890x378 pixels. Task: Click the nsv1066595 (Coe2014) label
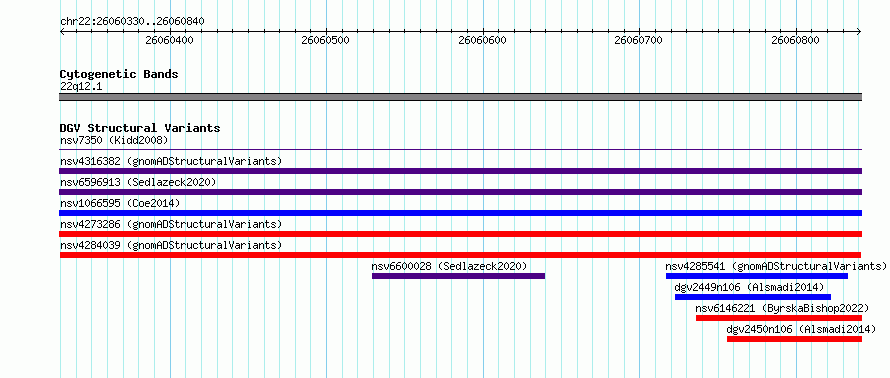[120, 203]
